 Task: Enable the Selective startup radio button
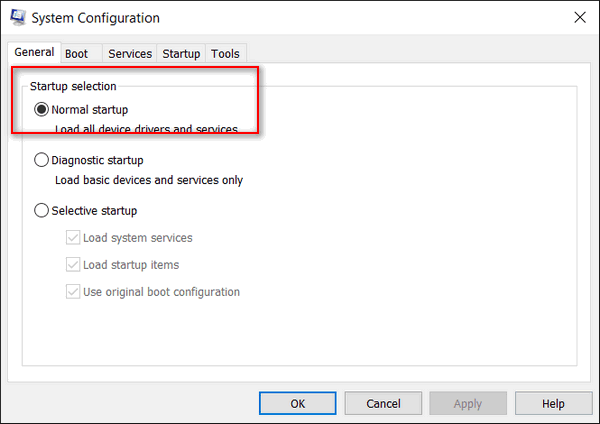pos(41,210)
